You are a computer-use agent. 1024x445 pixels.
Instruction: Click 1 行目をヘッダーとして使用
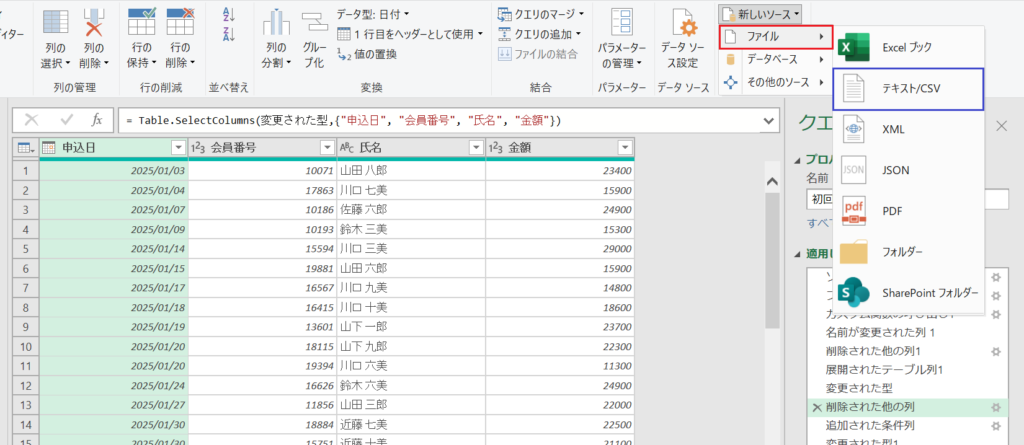tap(409, 34)
